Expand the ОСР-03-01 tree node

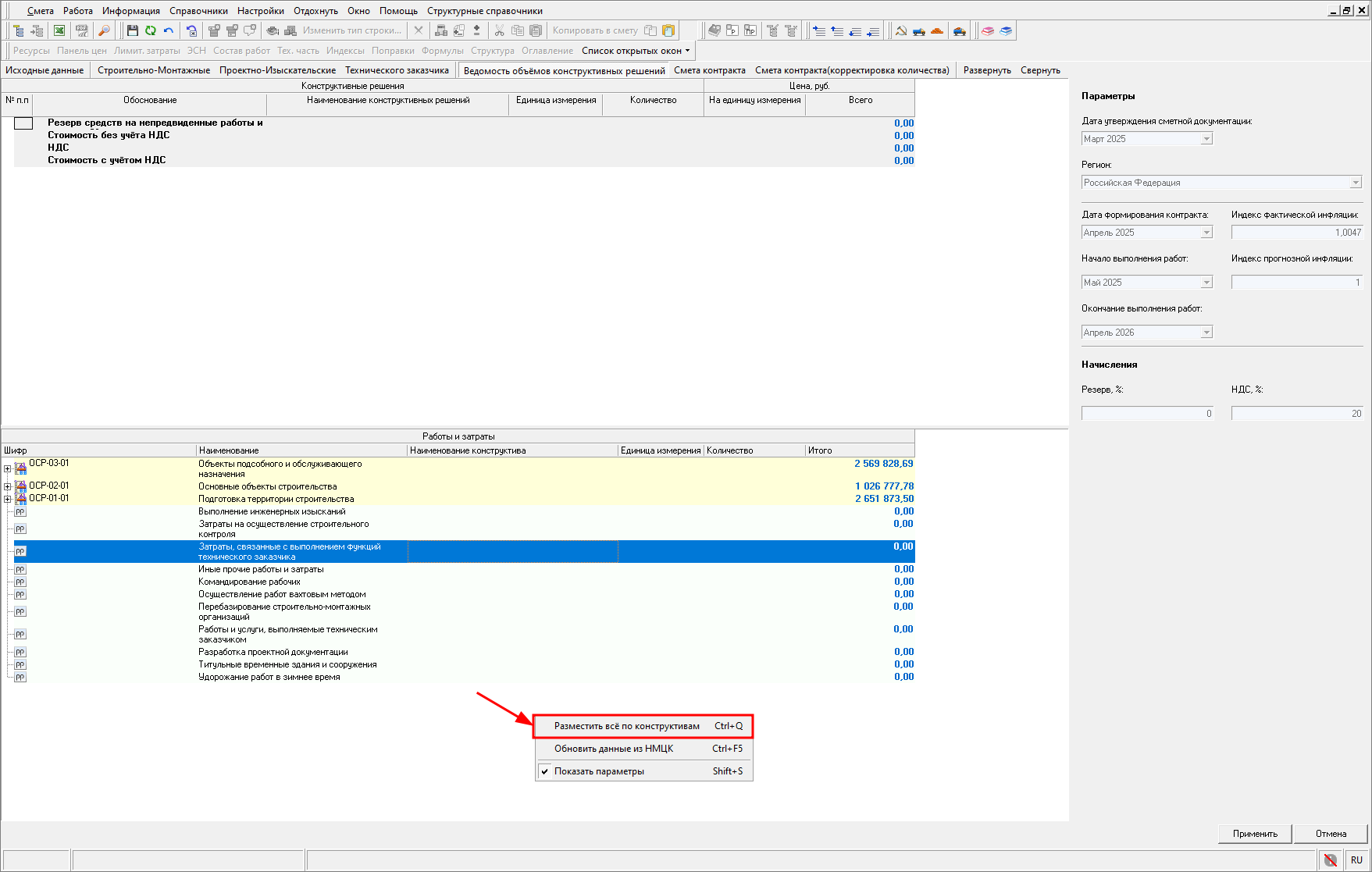(x=8, y=469)
